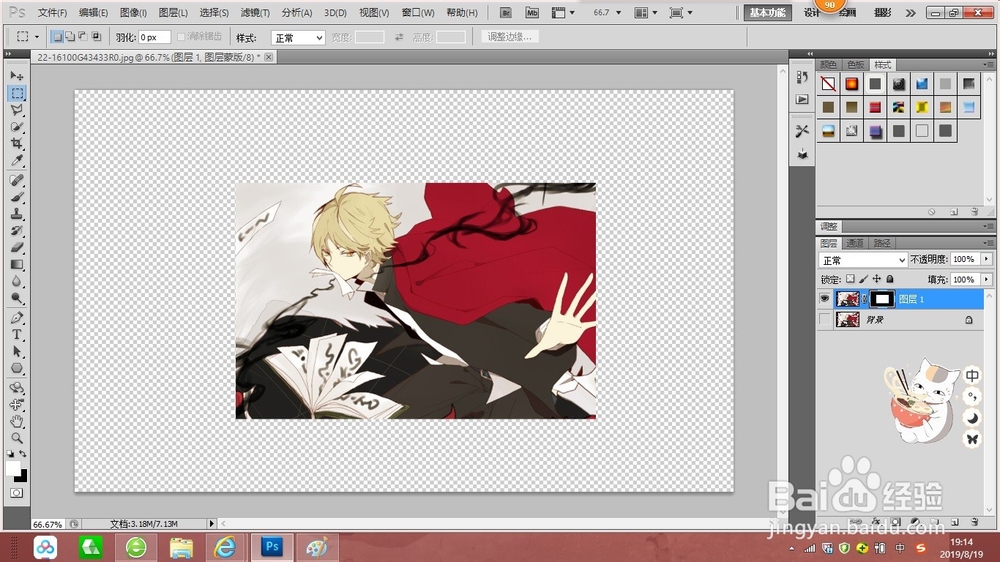The width and height of the screenshot is (1000, 562).
Task: Launch Adobe Bridge from the top bar
Action: [x=506, y=13]
